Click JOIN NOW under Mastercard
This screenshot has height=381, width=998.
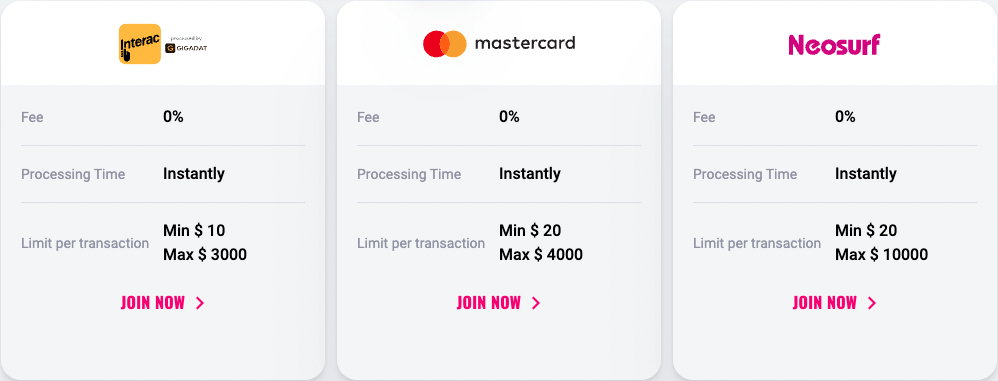pyautogui.click(x=489, y=303)
